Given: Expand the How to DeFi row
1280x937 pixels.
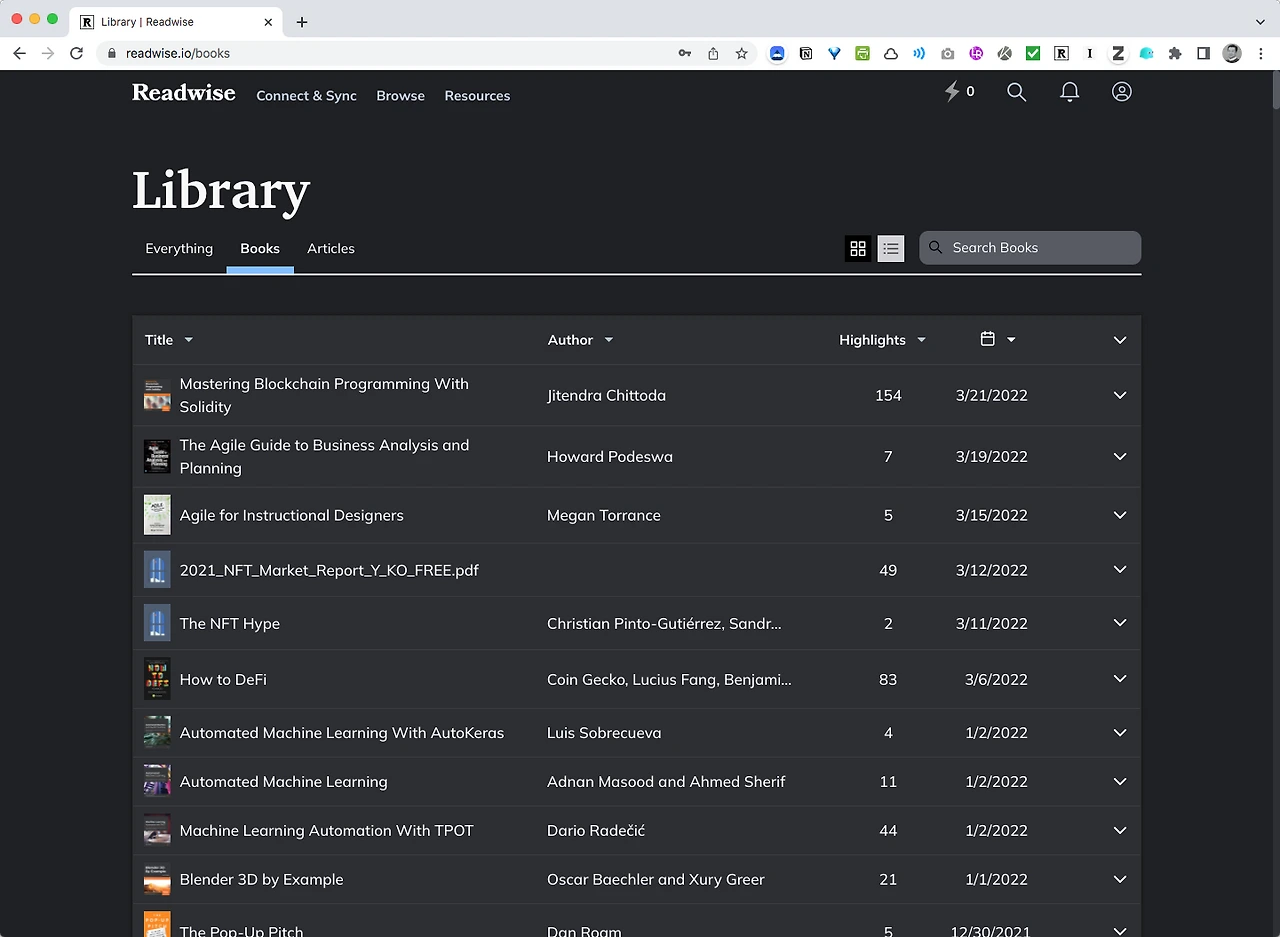Looking at the screenshot, I should (x=1120, y=679).
